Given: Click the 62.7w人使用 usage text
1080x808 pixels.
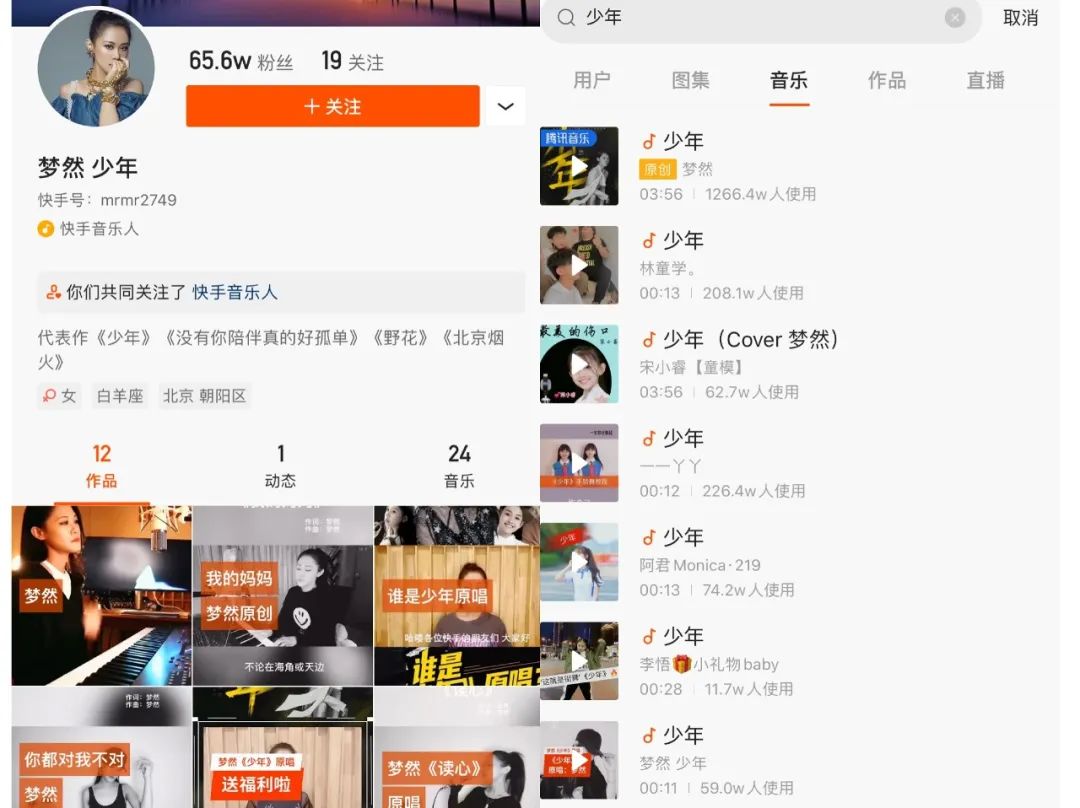Looking at the screenshot, I should tap(751, 392).
